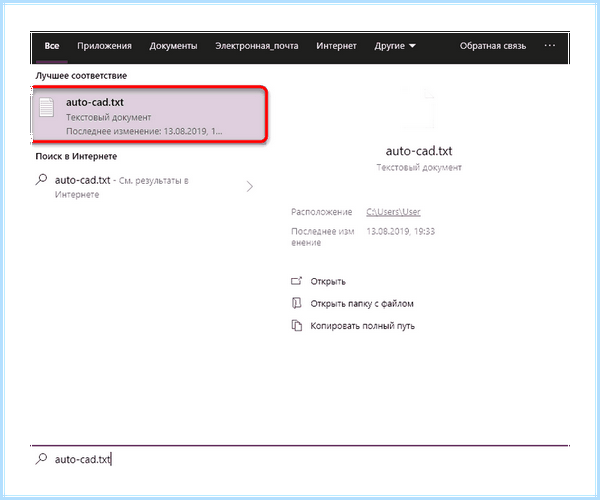Expand the Другие dropdown
The image size is (600, 500).
click(395, 46)
